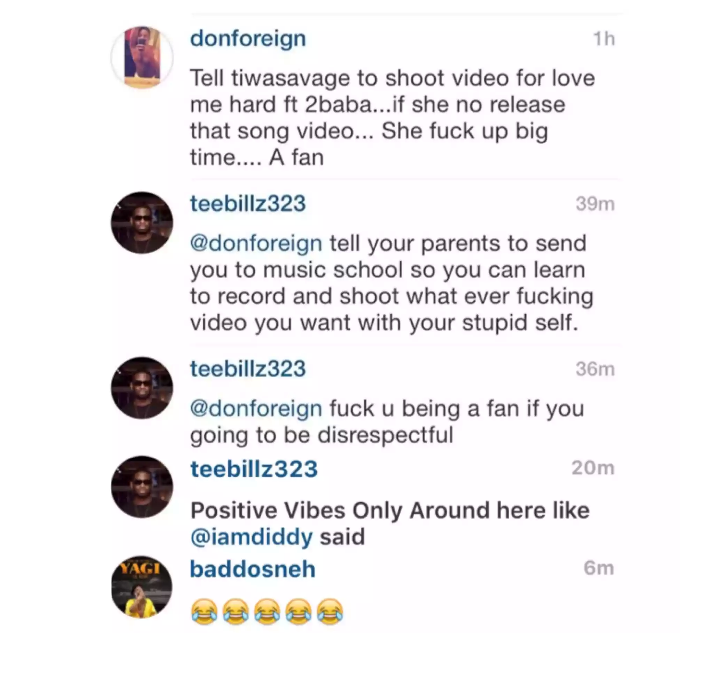
Task: Click the baddosneh username
Action: pyautogui.click(x=253, y=569)
